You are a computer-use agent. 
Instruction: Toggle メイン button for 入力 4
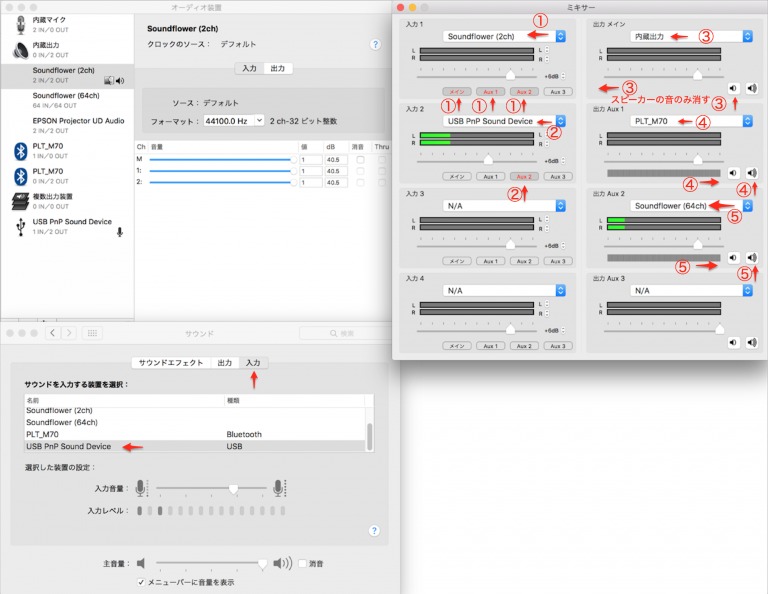(457, 346)
